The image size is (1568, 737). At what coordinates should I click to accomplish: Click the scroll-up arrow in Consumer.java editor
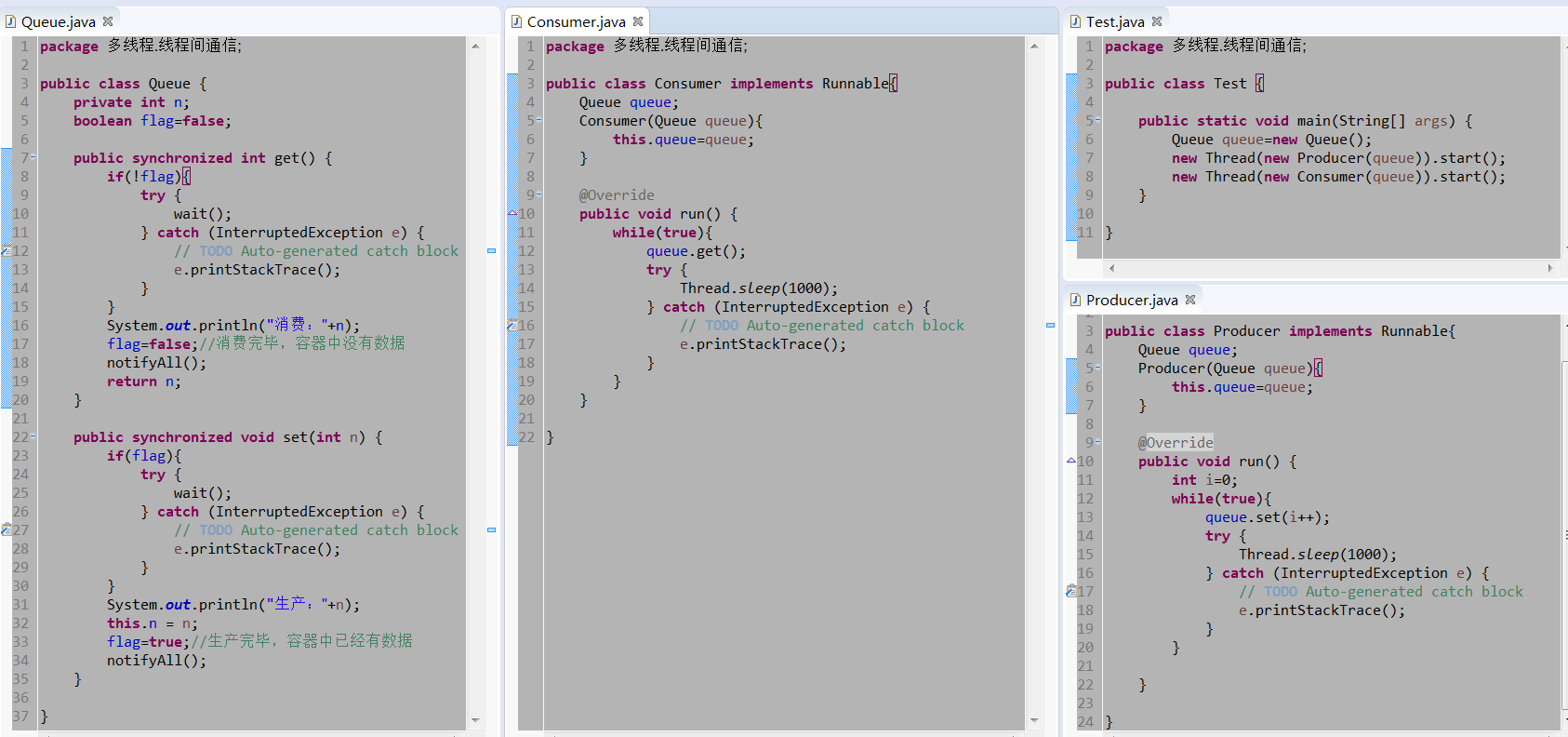coord(1034,46)
